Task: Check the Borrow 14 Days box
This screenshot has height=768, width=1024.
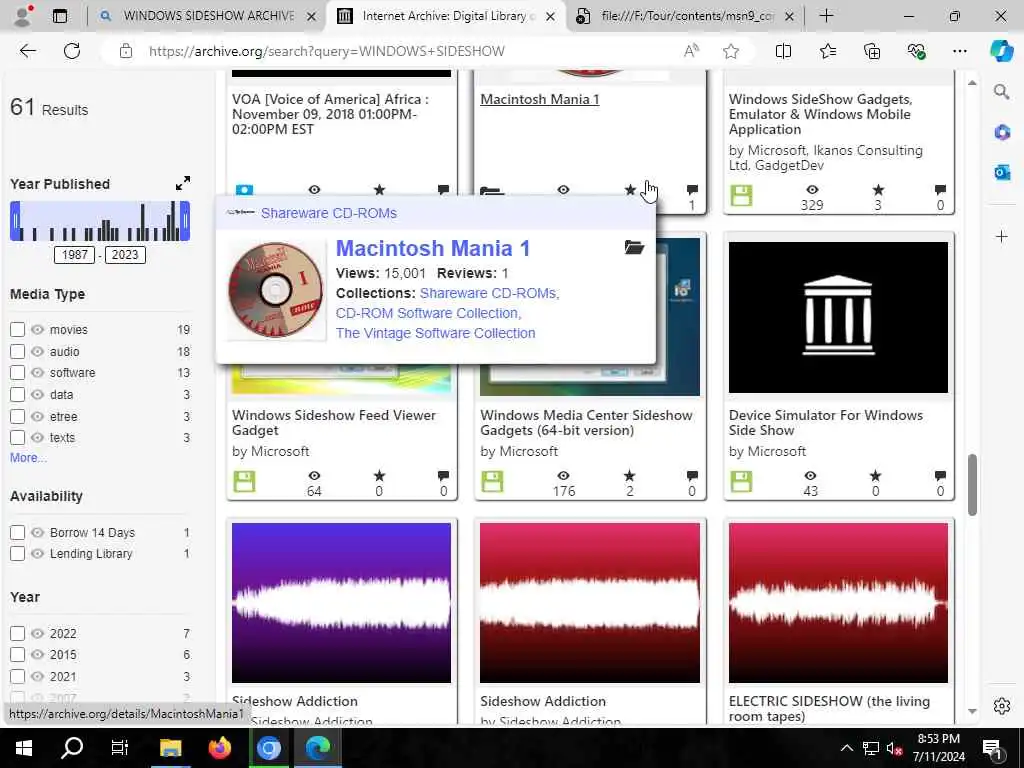Action: tap(18, 532)
